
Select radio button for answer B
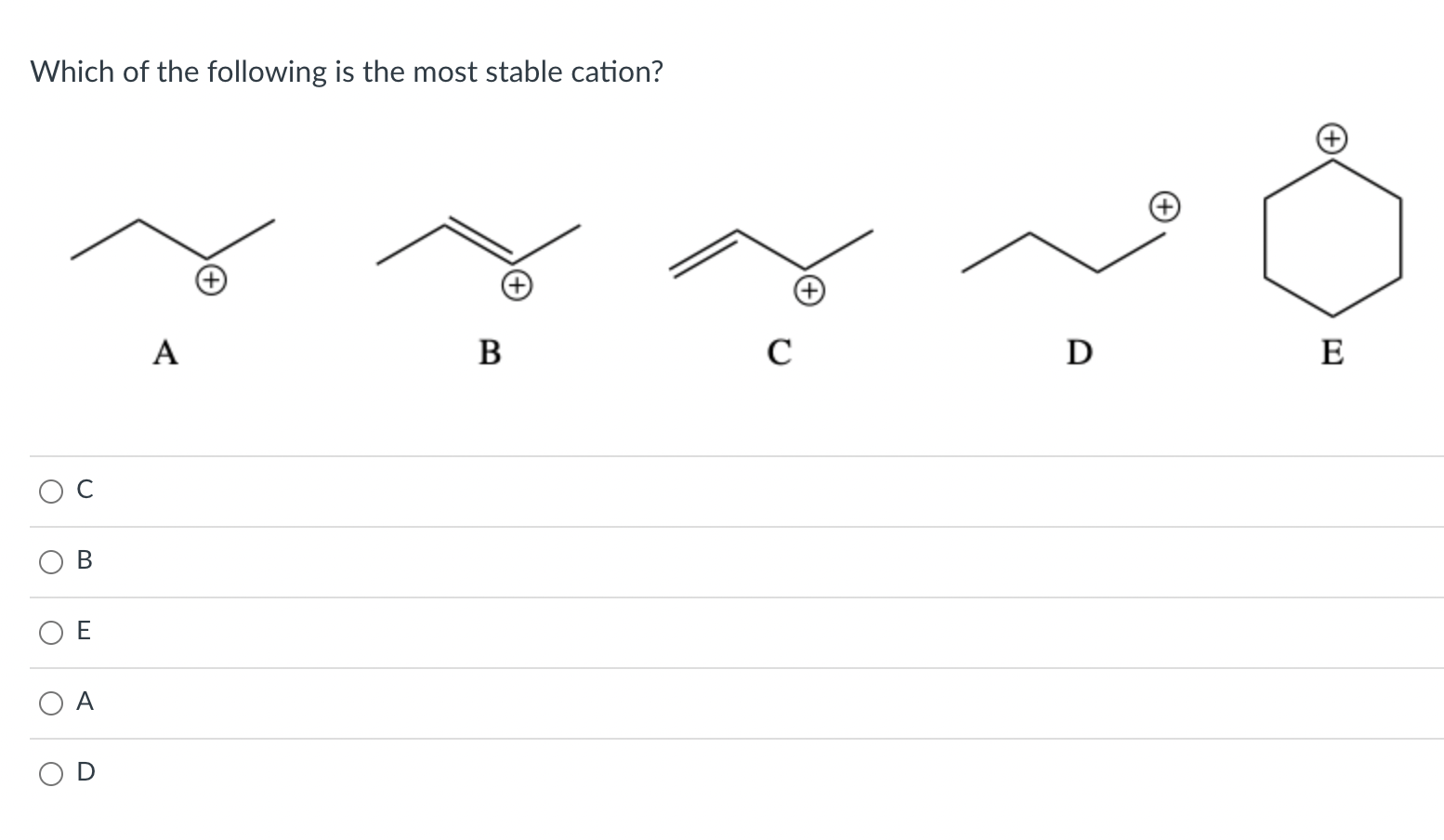[x=50, y=561]
